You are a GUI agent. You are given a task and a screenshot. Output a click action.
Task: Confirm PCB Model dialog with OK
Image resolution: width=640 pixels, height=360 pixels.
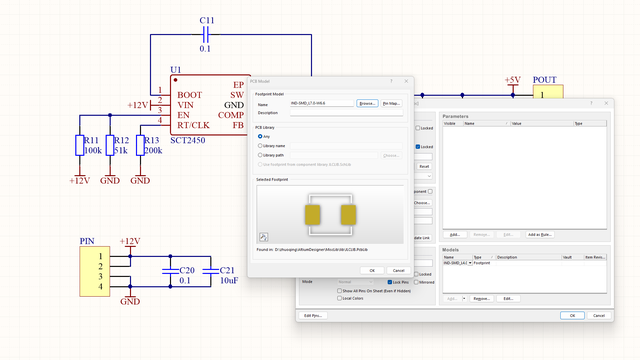coord(372,270)
